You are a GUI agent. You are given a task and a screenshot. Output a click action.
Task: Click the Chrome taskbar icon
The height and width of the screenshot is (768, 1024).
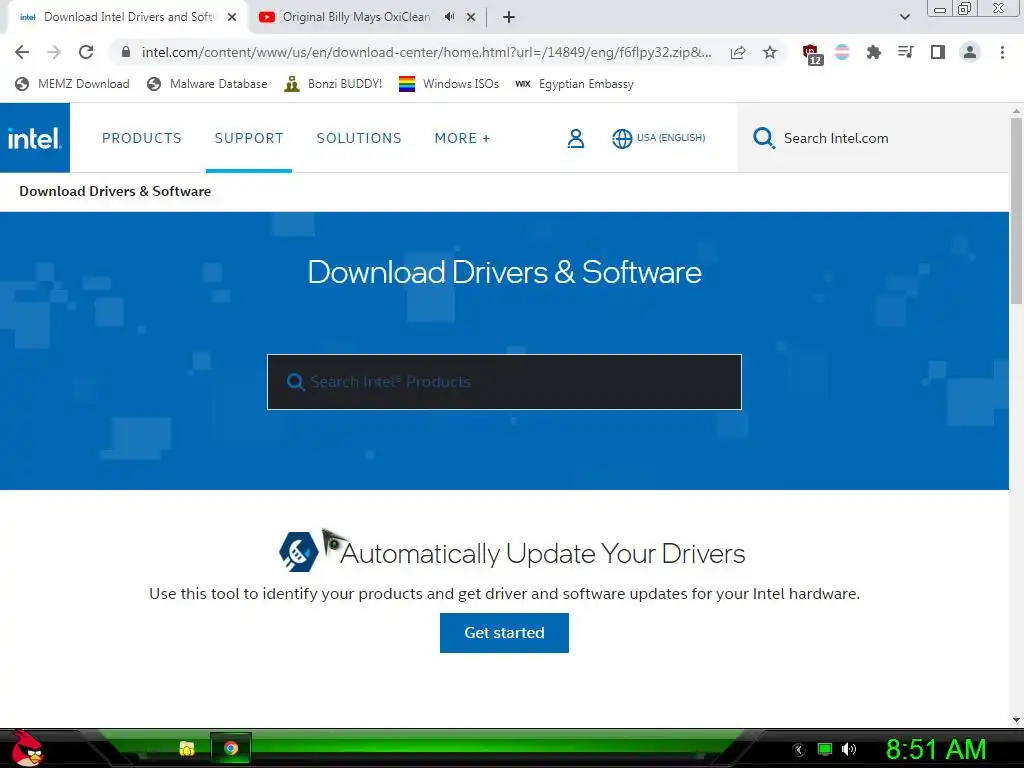point(231,748)
